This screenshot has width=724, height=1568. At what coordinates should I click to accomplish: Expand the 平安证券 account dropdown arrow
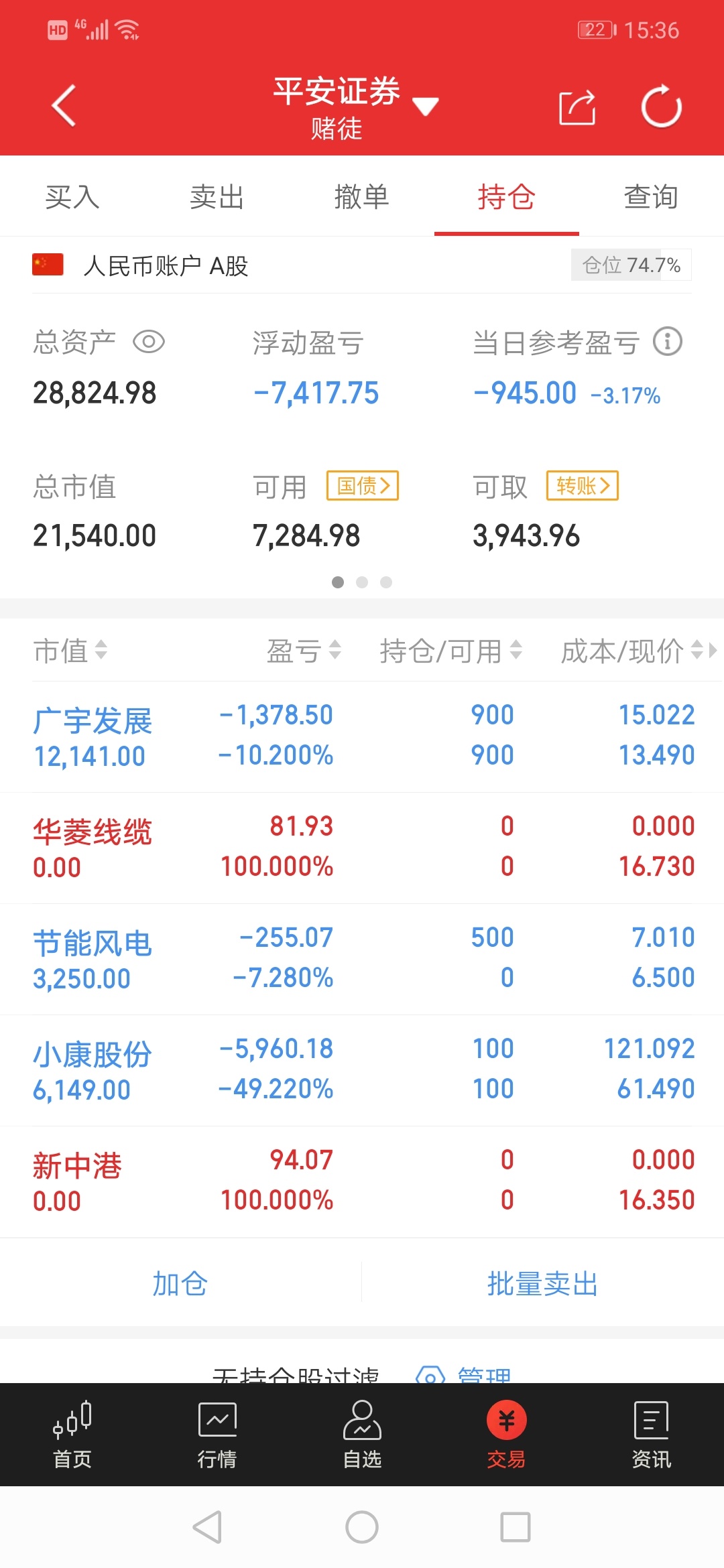coord(426,106)
